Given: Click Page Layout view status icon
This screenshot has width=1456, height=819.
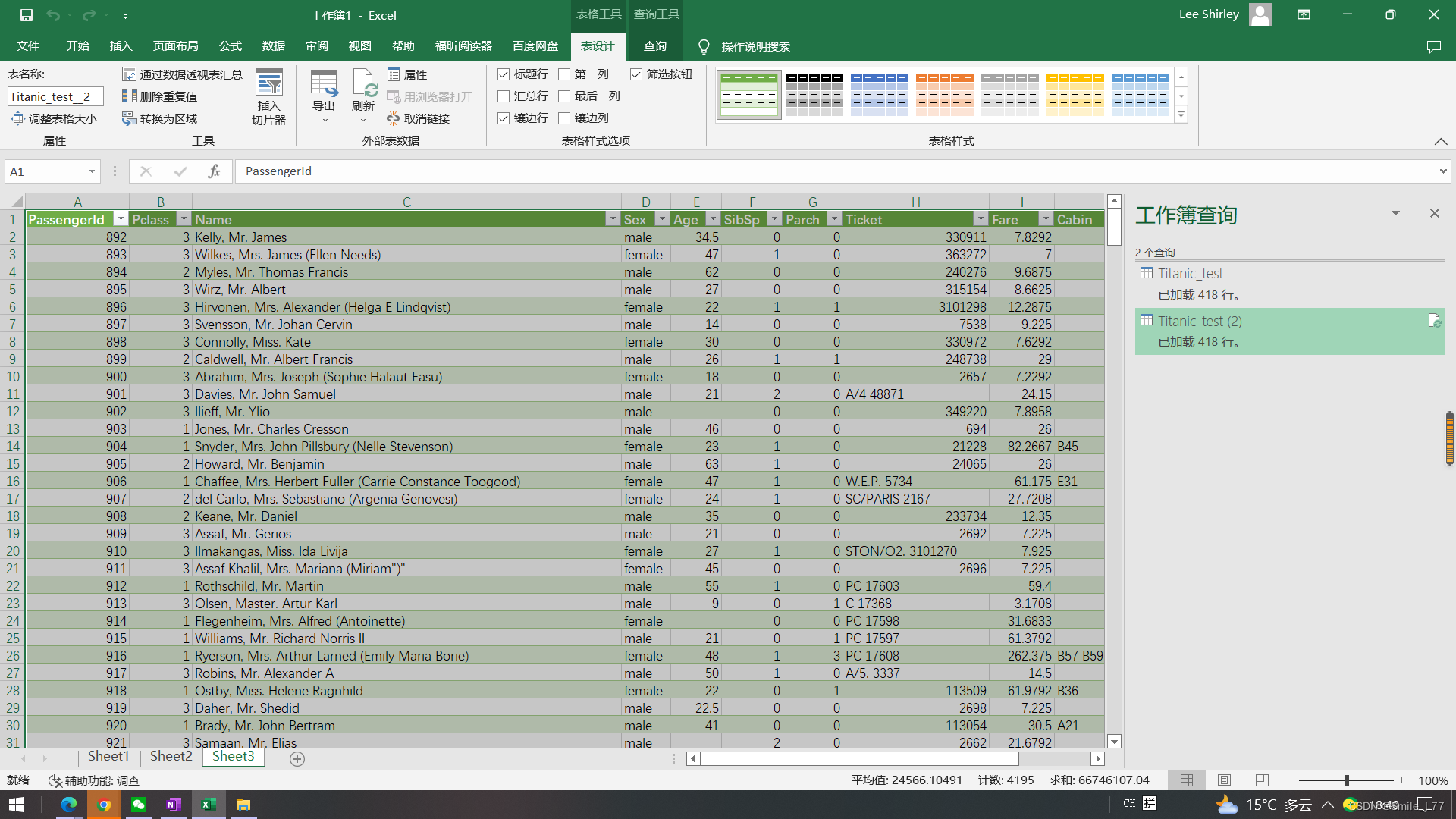Looking at the screenshot, I should 1224,780.
